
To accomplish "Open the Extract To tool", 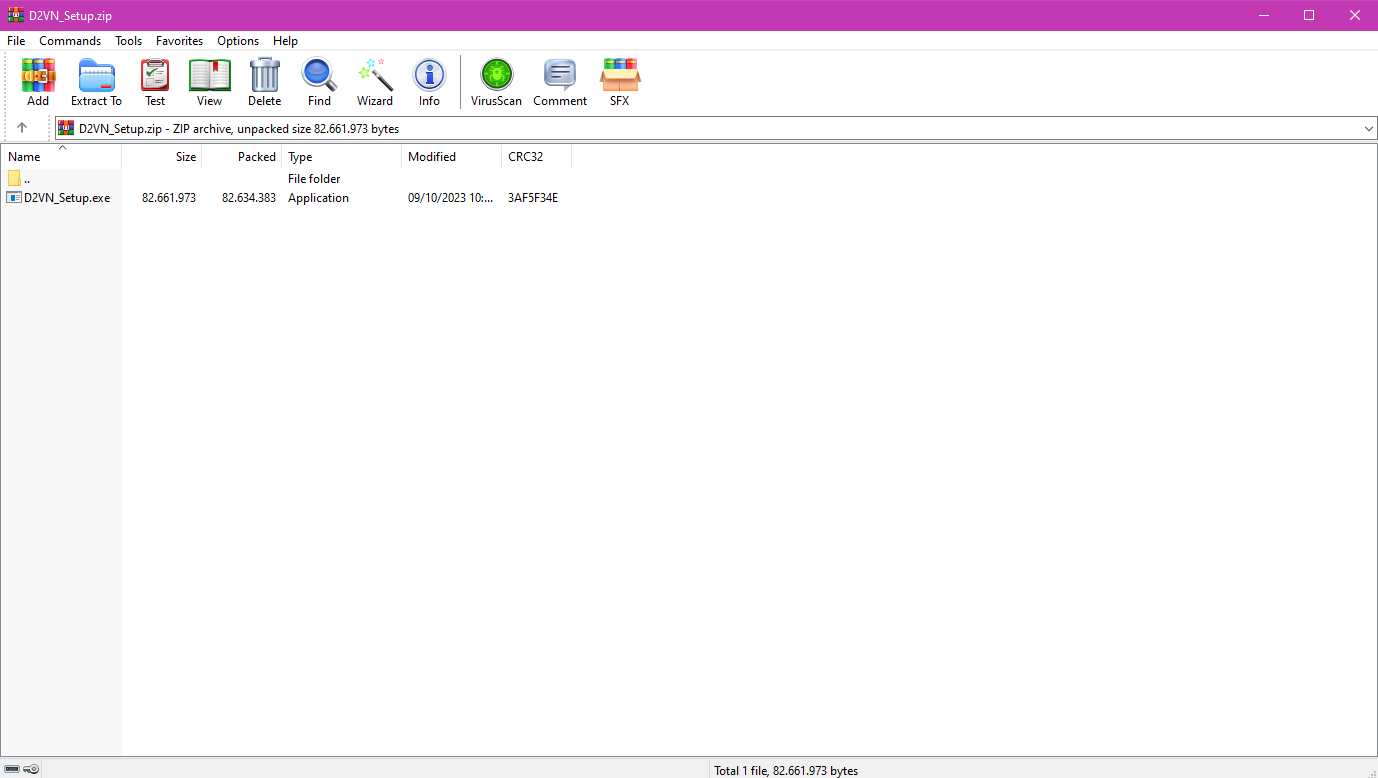I will click(96, 82).
